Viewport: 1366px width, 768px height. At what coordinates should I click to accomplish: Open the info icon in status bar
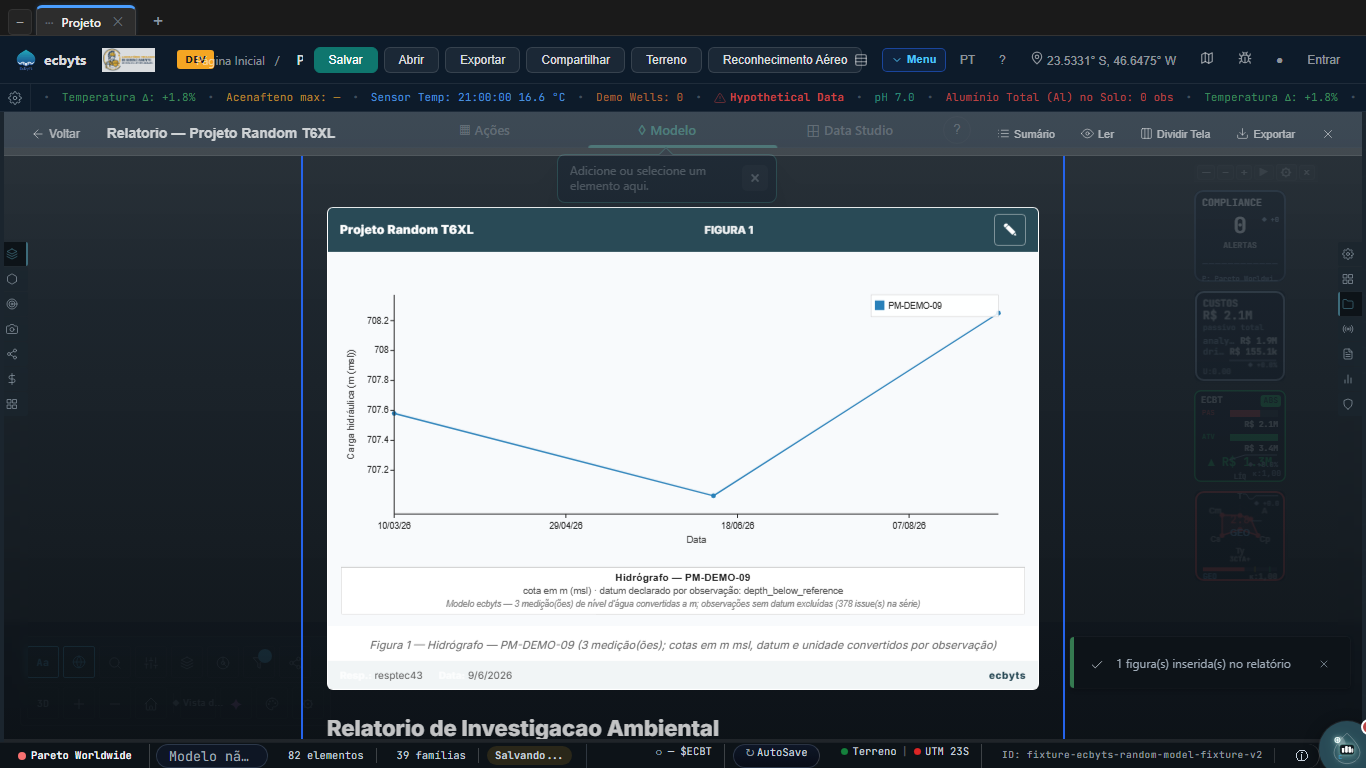point(1302,756)
